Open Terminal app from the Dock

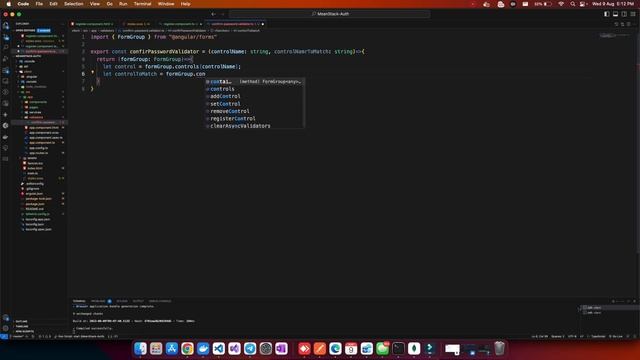pos(398,349)
